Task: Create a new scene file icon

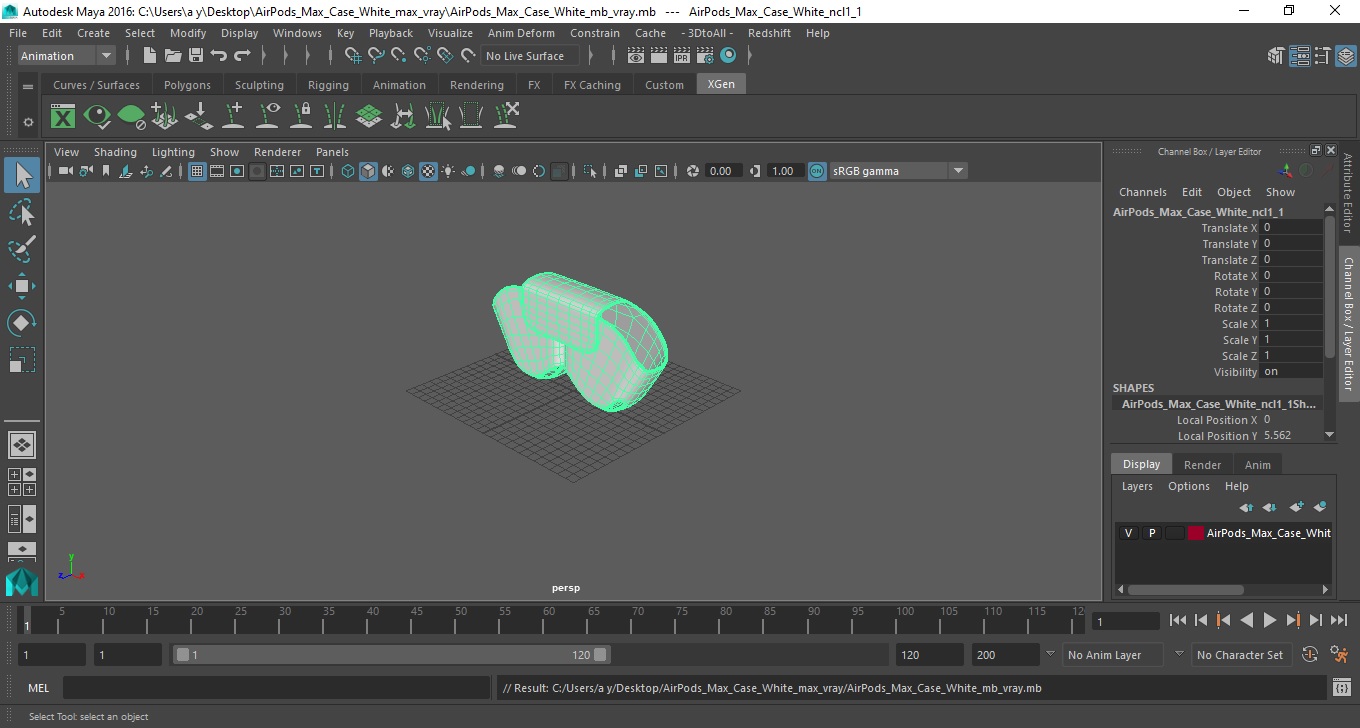Action: coord(149,56)
